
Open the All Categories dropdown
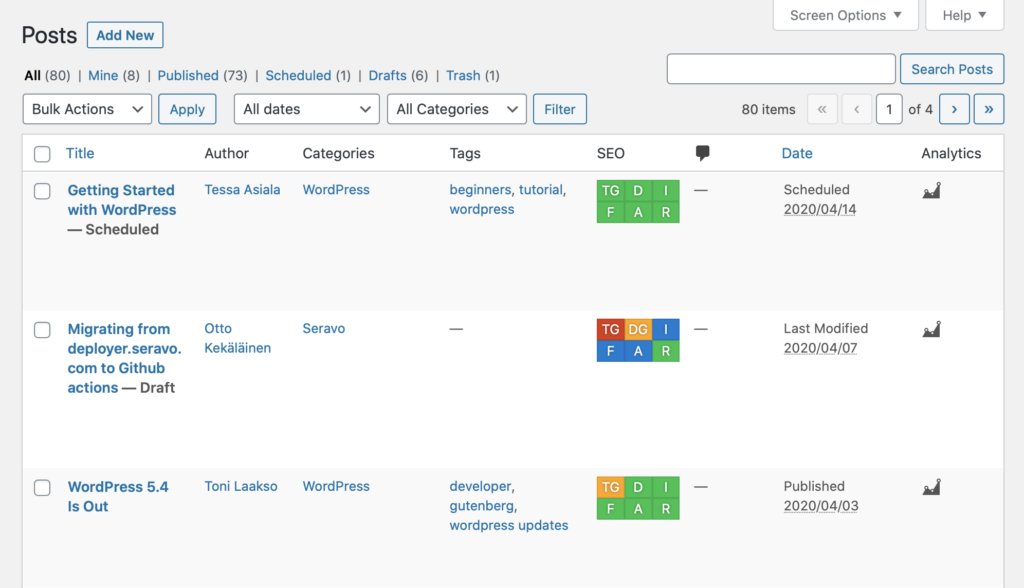pos(456,109)
